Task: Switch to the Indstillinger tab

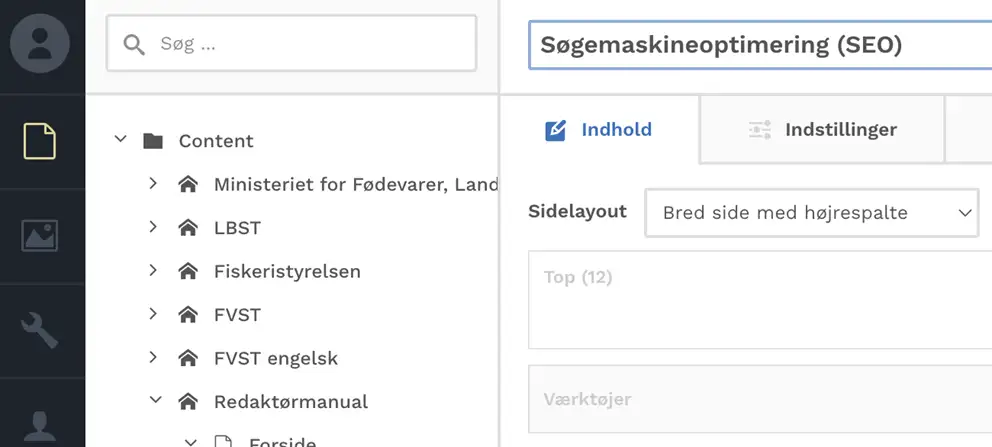Action: click(822, 130)
